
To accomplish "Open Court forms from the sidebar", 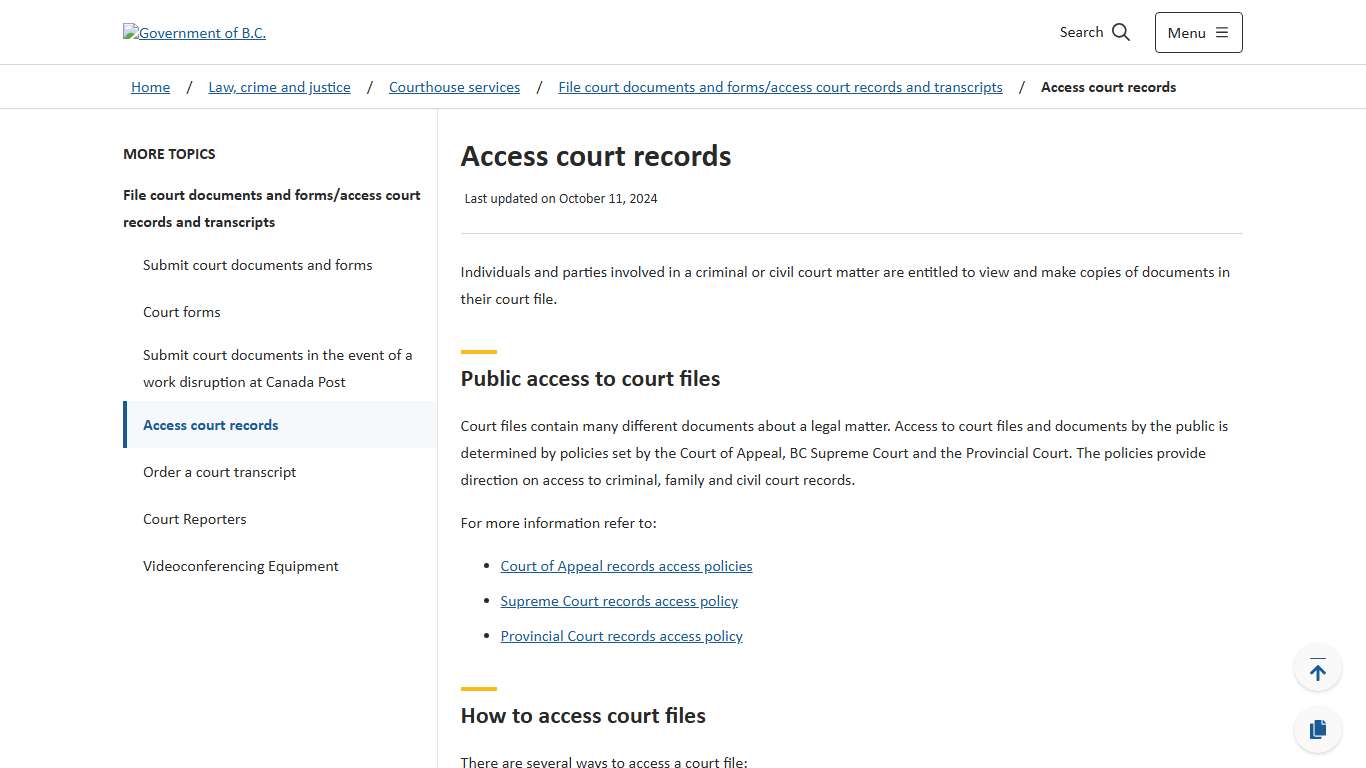I will point(181,311).
